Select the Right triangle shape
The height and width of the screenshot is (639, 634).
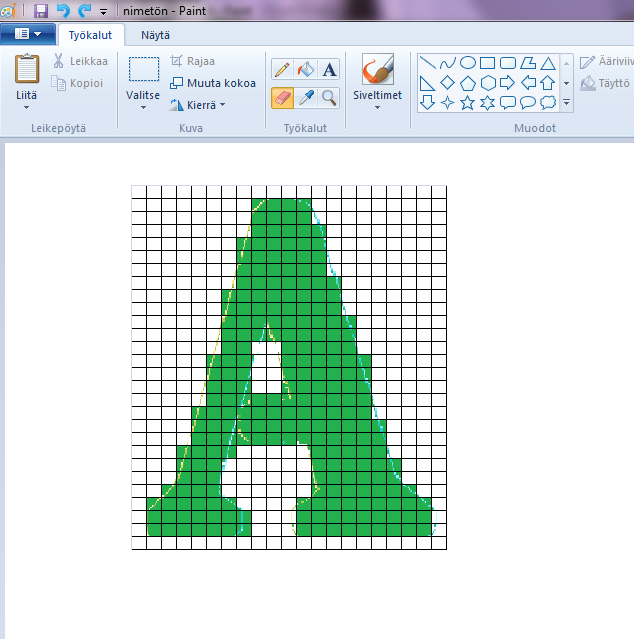pos(427,83)
